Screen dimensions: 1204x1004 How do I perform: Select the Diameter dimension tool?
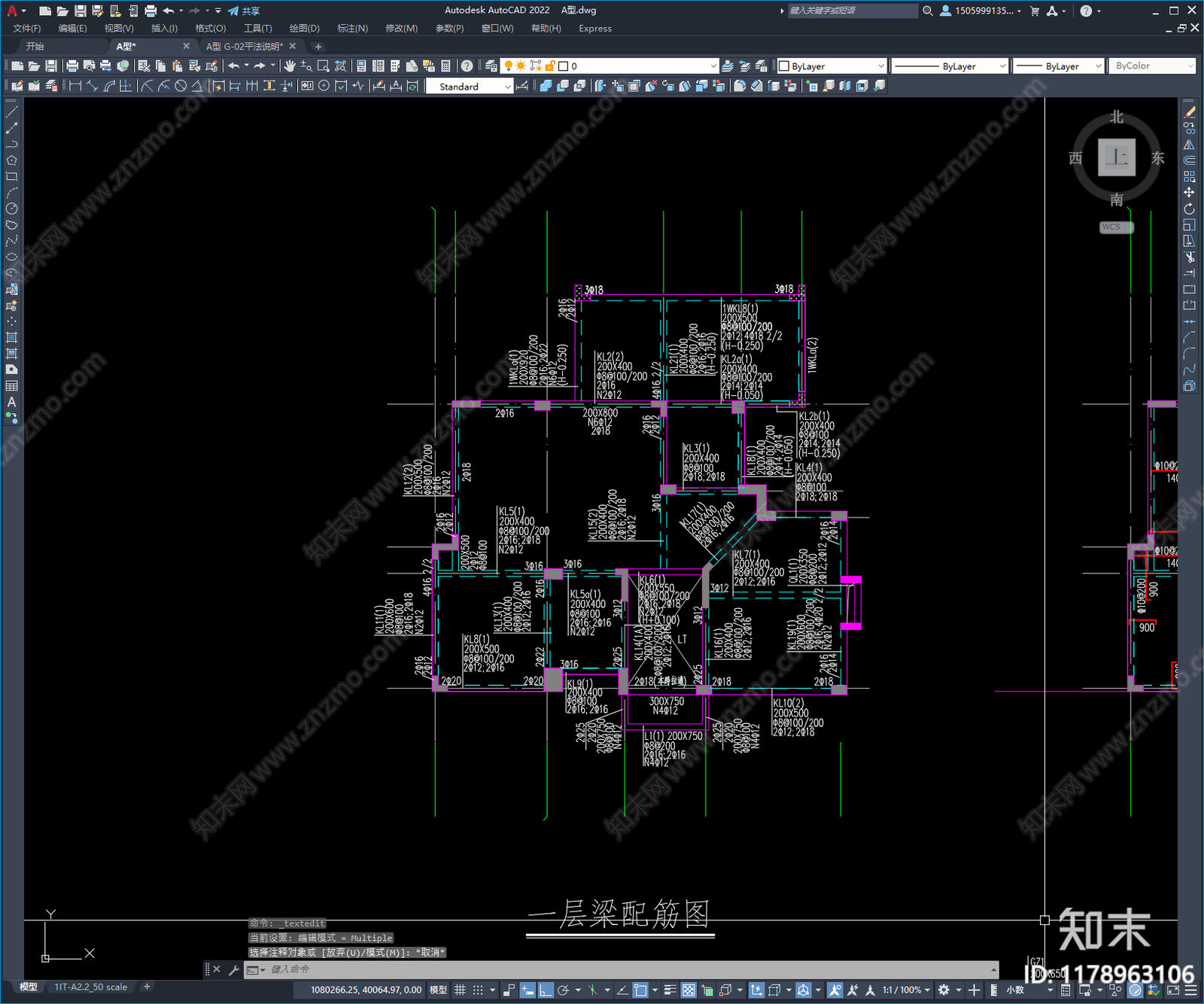(181, 86)
